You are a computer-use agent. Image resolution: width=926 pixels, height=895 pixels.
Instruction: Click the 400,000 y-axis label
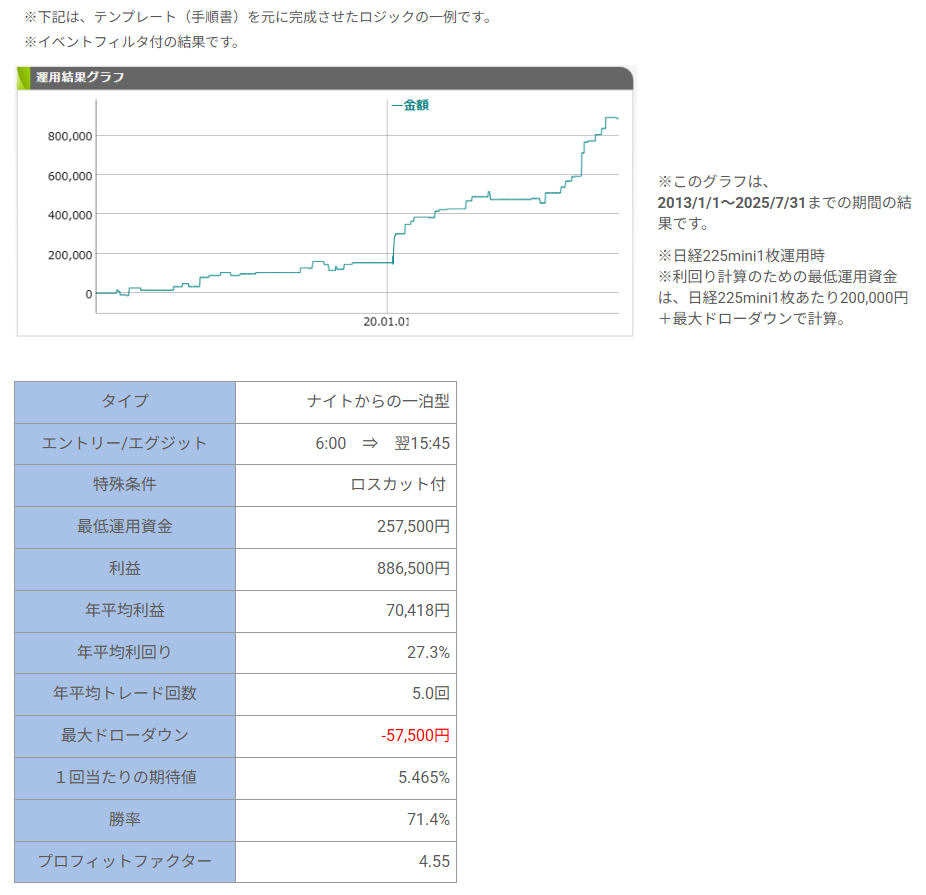(70, 215)
